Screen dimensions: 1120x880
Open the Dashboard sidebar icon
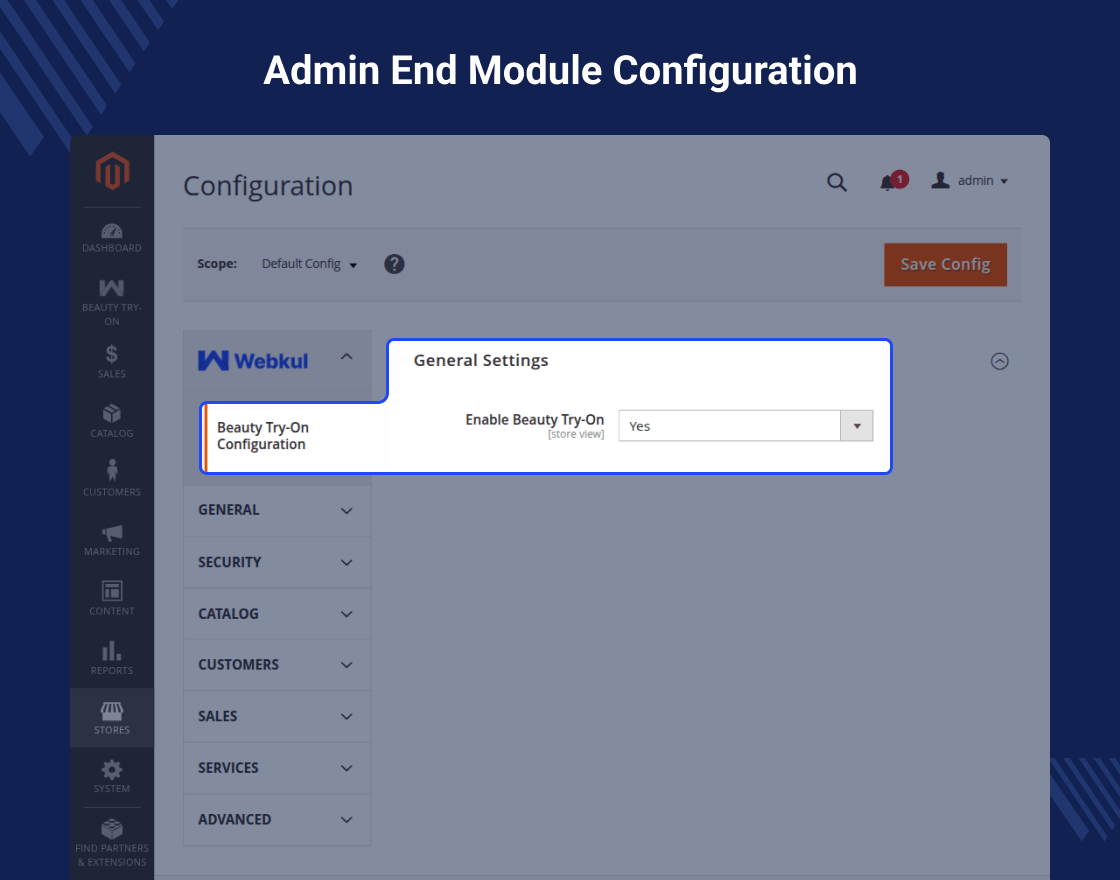pos(112,237)
